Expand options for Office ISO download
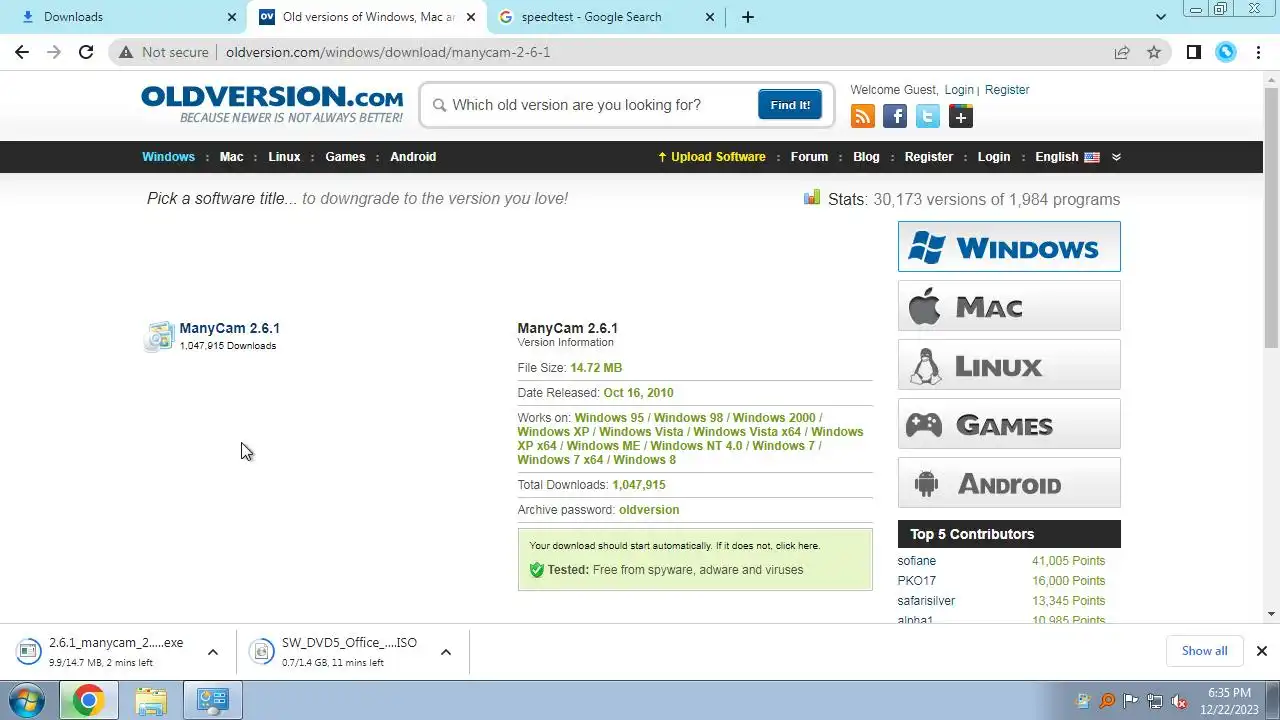The width and height of the screenshot is (1280, 720). click(x=446, y=652)
